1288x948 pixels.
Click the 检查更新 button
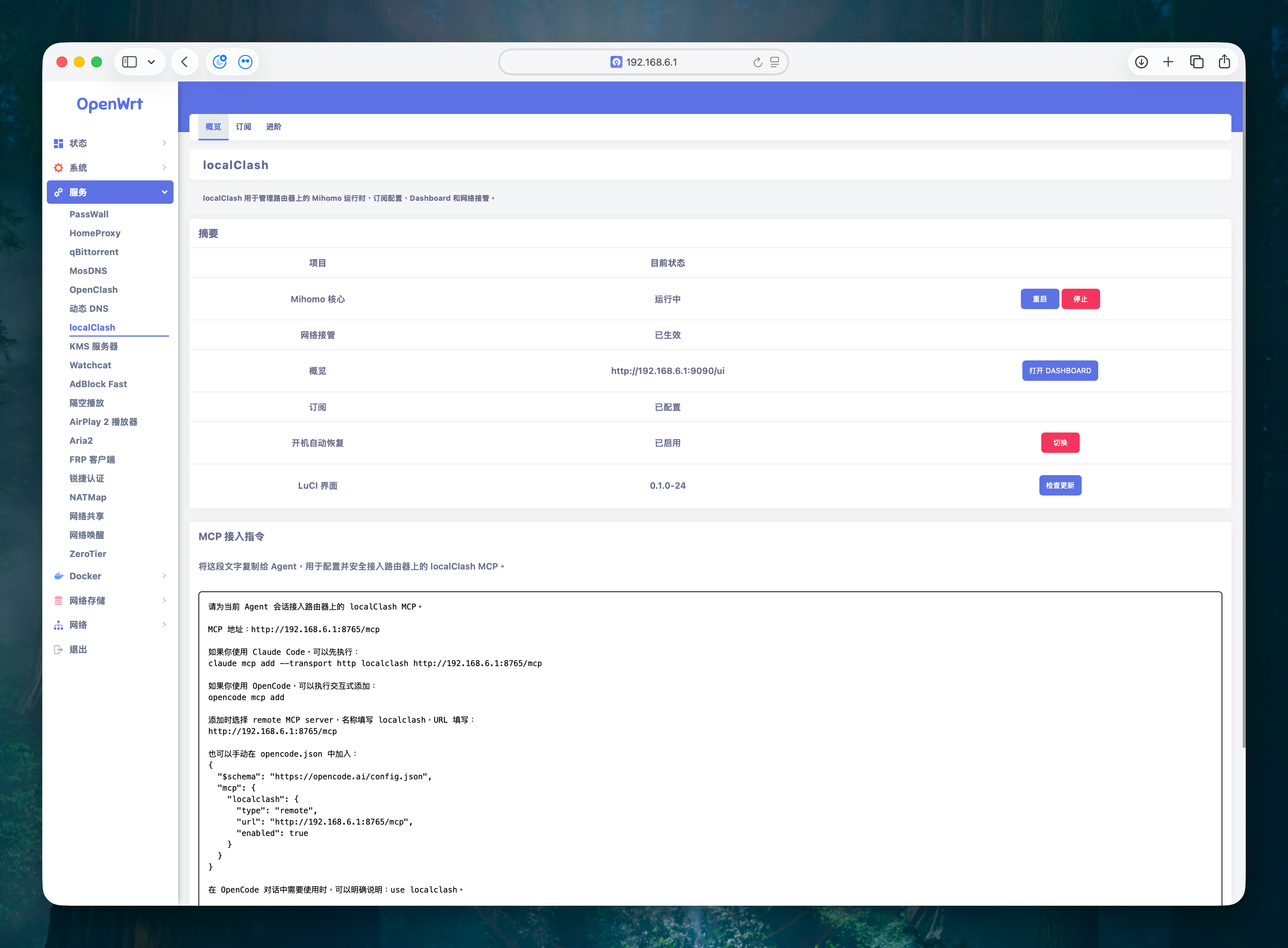[1060, 485]
